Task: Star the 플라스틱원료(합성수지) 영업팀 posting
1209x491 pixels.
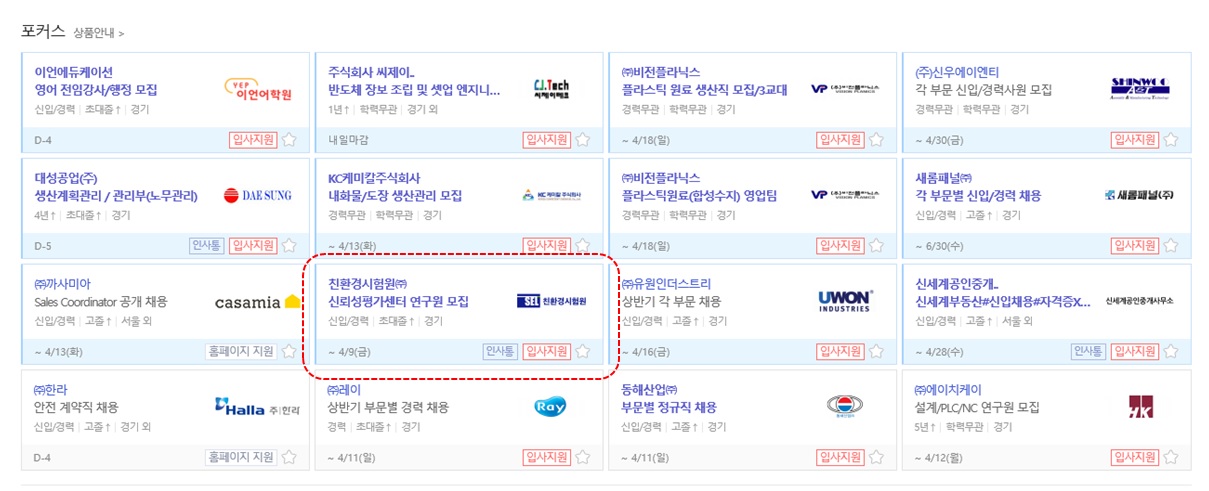Action: click(876, 246)
